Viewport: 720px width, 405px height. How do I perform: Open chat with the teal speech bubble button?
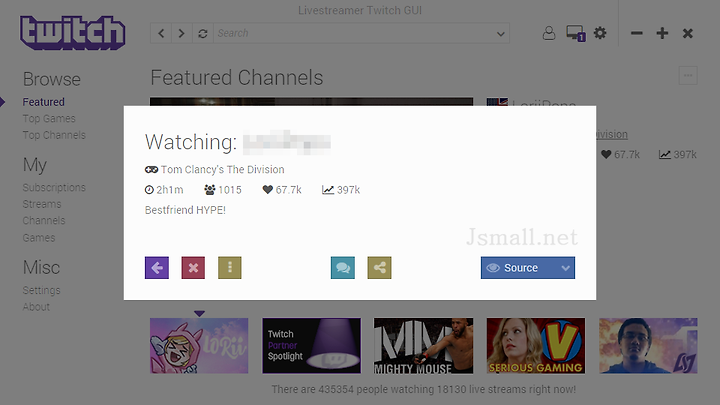click(x=343, y=268)
